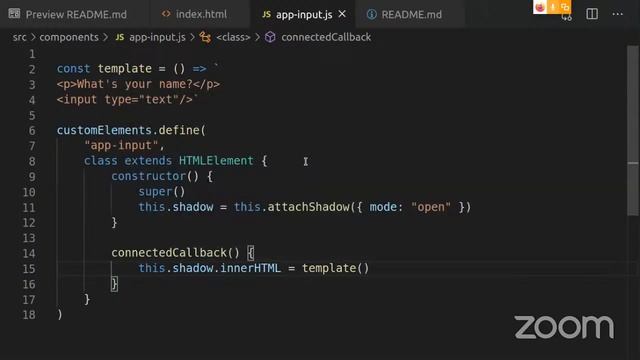Click the word template on line 2
Image resolution: width=640 pixels, height=360 pixels.
coord(124,69)
